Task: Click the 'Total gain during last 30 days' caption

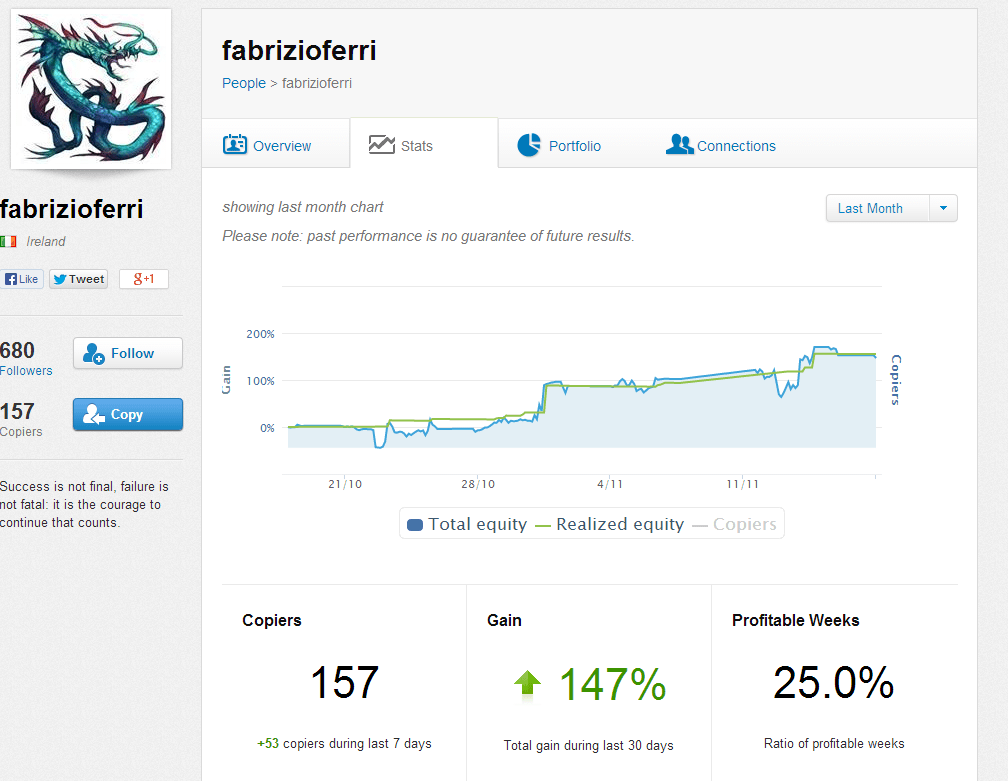Action: (588, 746)
